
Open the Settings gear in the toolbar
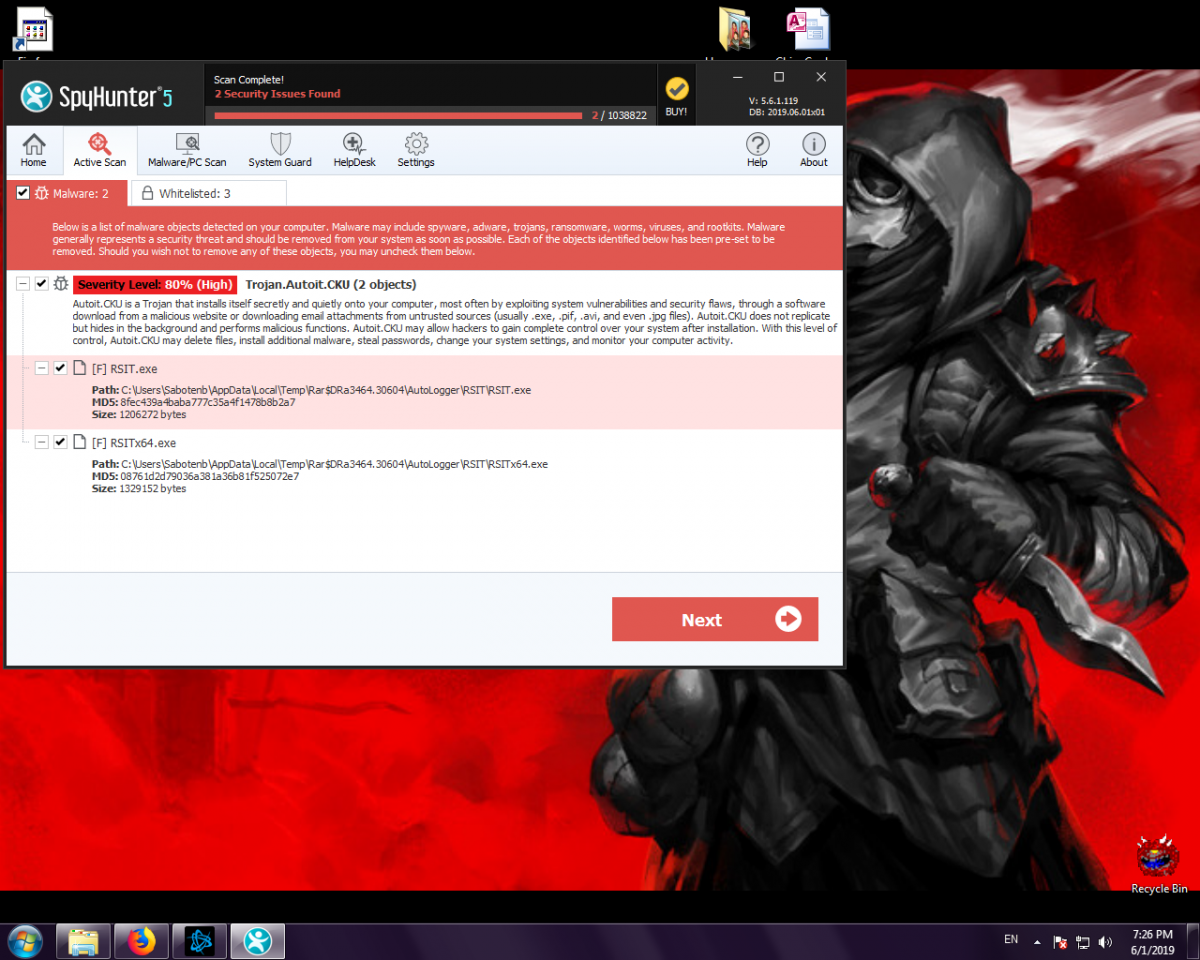click(x=416, y=150)
